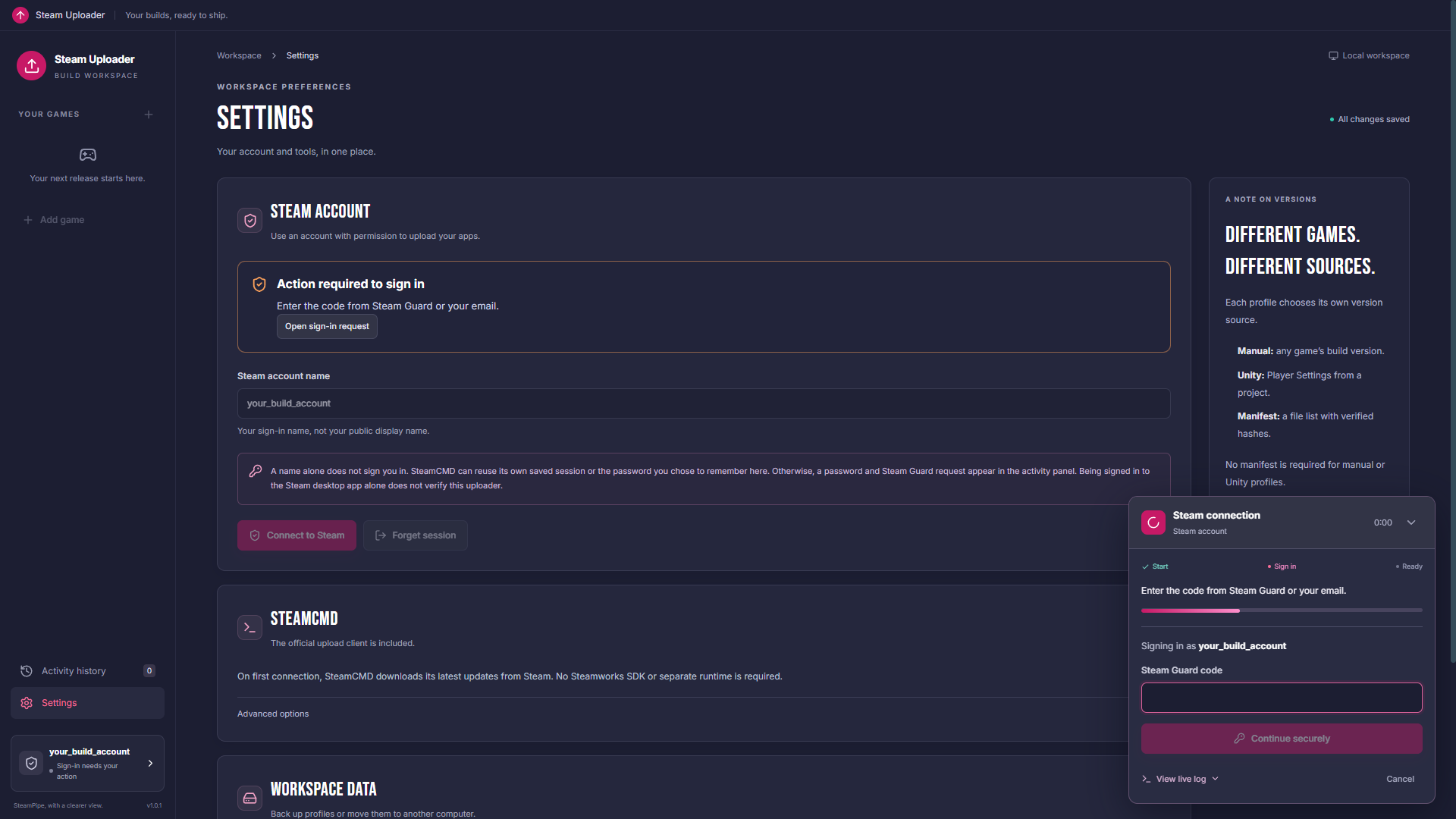Expand the View live log dropdown
Viewport: 1456px width, 819px height.
coord(1180,779)
